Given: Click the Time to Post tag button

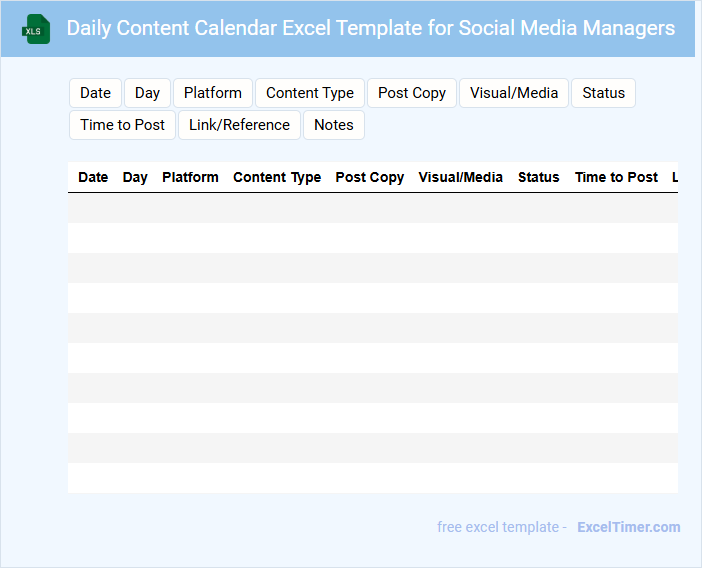Looking at the screenshot, I should [122, 125].
